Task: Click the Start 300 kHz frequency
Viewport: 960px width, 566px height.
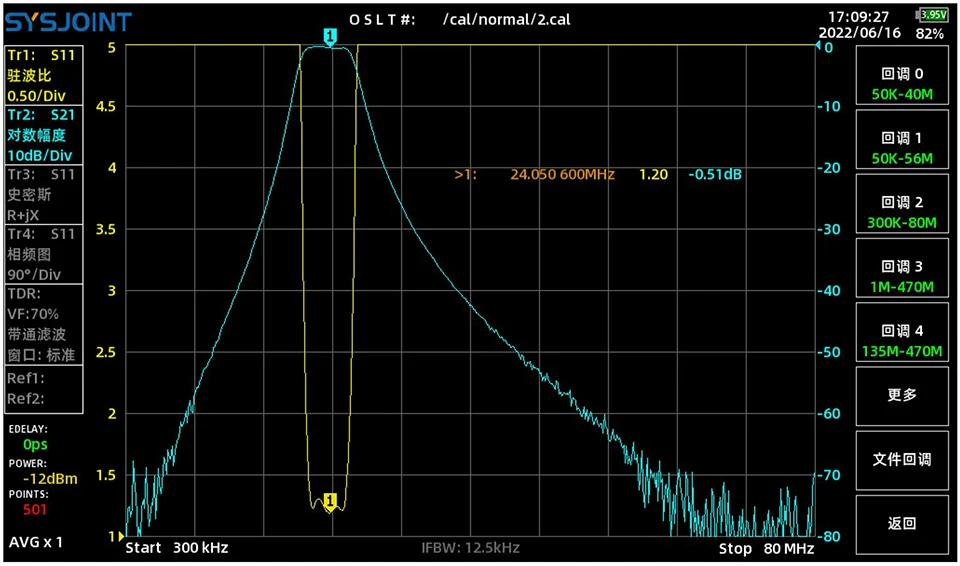Action: coord(177,548)
